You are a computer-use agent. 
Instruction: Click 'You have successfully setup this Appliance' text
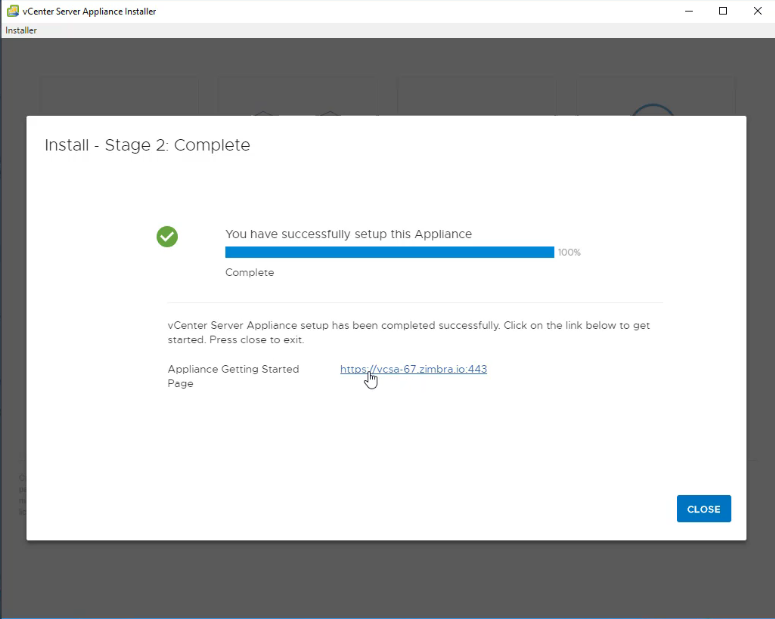348,234
